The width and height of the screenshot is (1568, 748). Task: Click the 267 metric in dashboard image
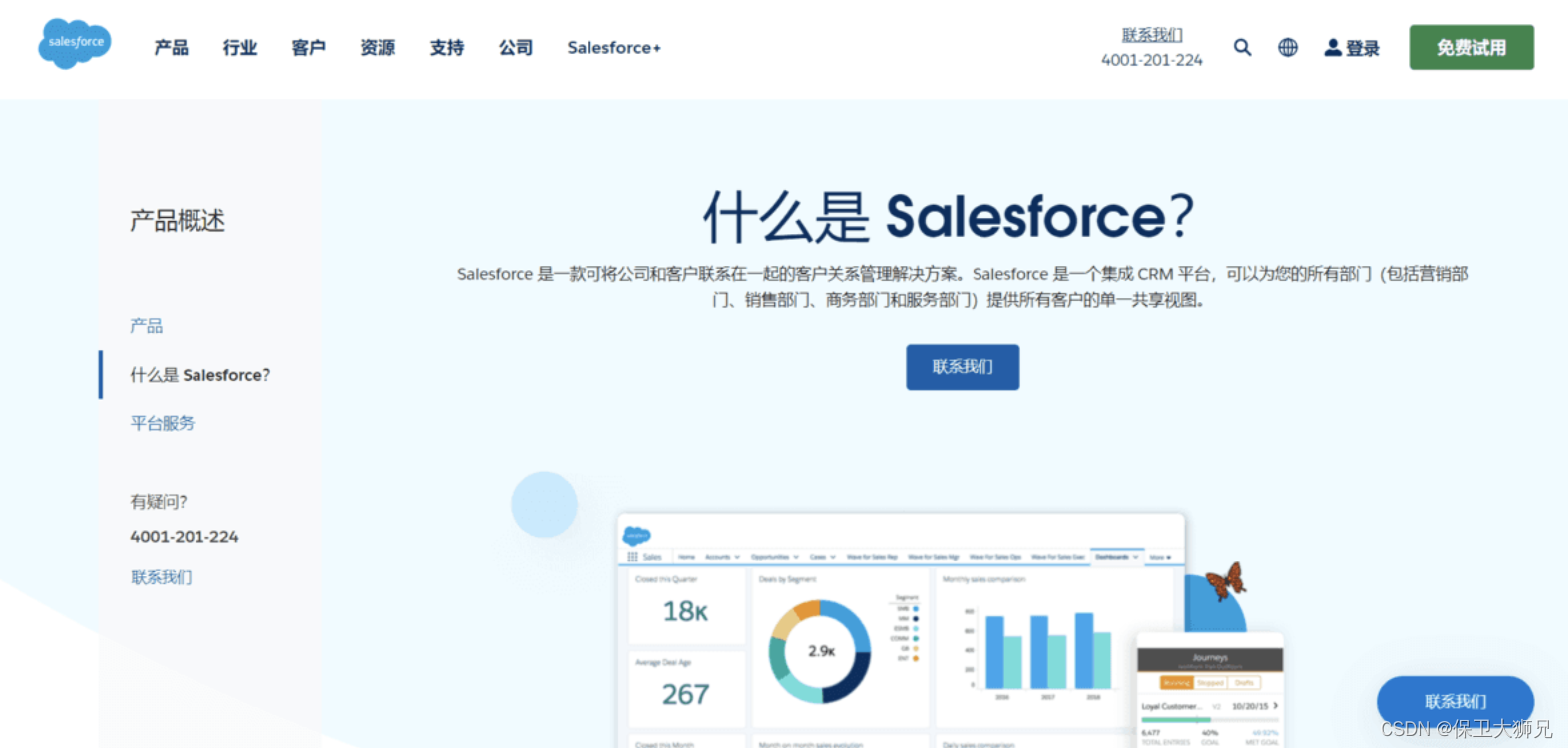tap(686, 694)
